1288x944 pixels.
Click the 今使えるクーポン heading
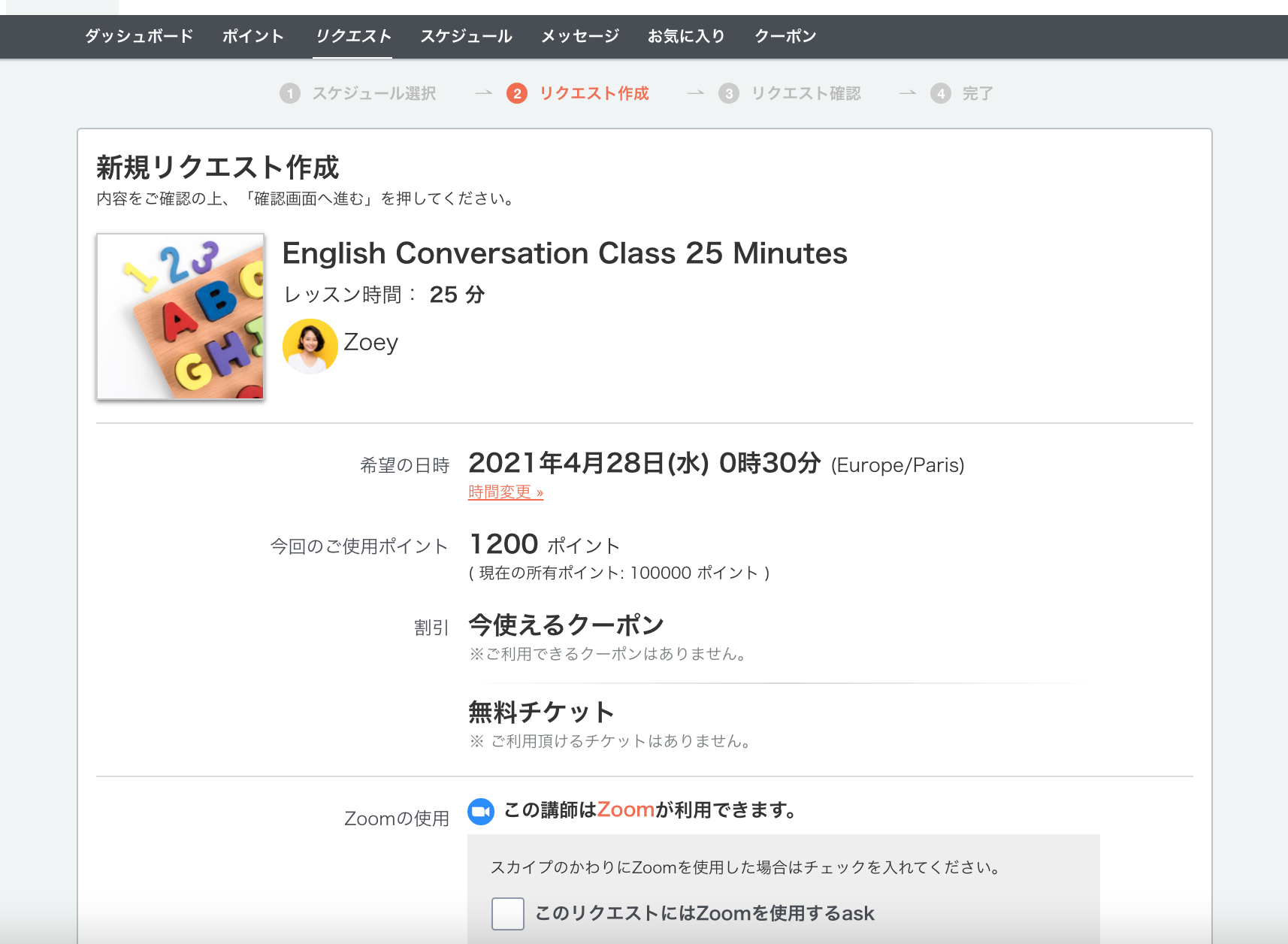tap(567, 625)
